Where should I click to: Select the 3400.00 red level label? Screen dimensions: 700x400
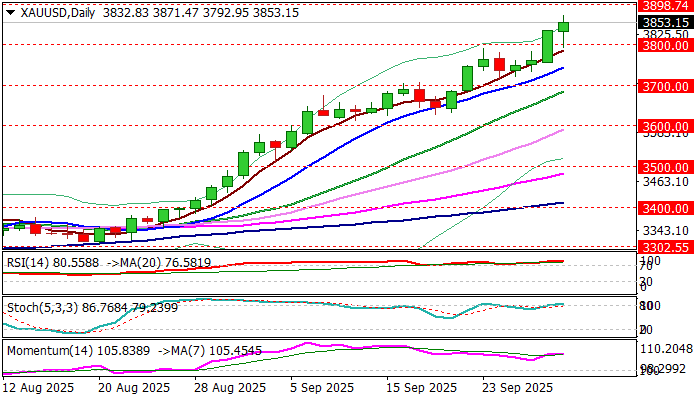coord(666,208)
